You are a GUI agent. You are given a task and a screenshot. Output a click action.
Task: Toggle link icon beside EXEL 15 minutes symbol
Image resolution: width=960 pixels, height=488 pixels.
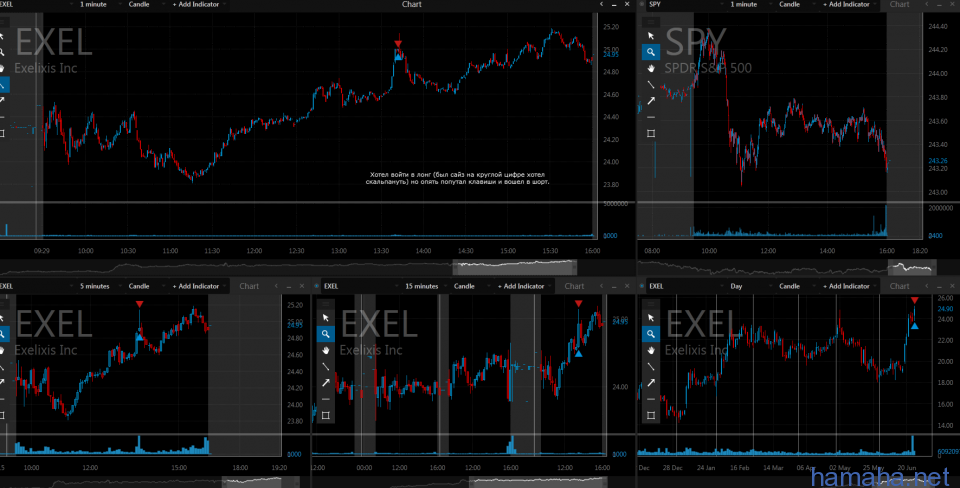point(317,286)
